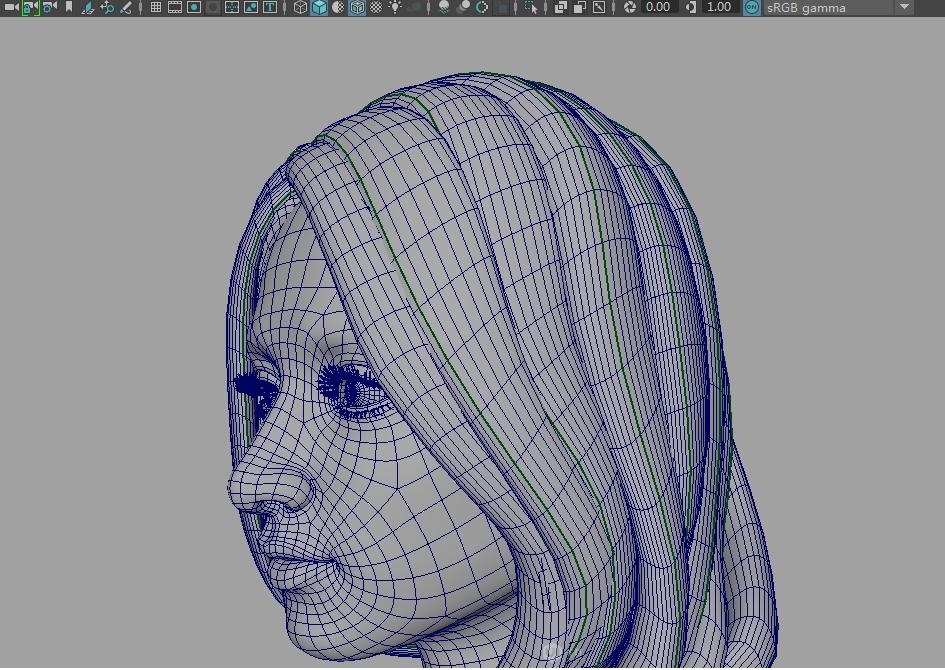Image resolution: width=945 pixels, height=670 pixels.
Task: Toggle the Safe Title icon
Action: [270, 7]
